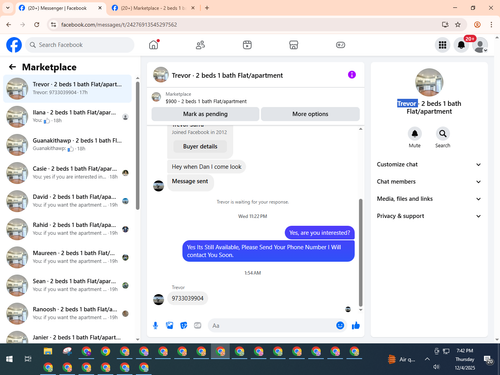Open the Reels video icon in navigation
Image resolution: width=500 pixels, height=375 pixels.
click(x=247, y=45)
